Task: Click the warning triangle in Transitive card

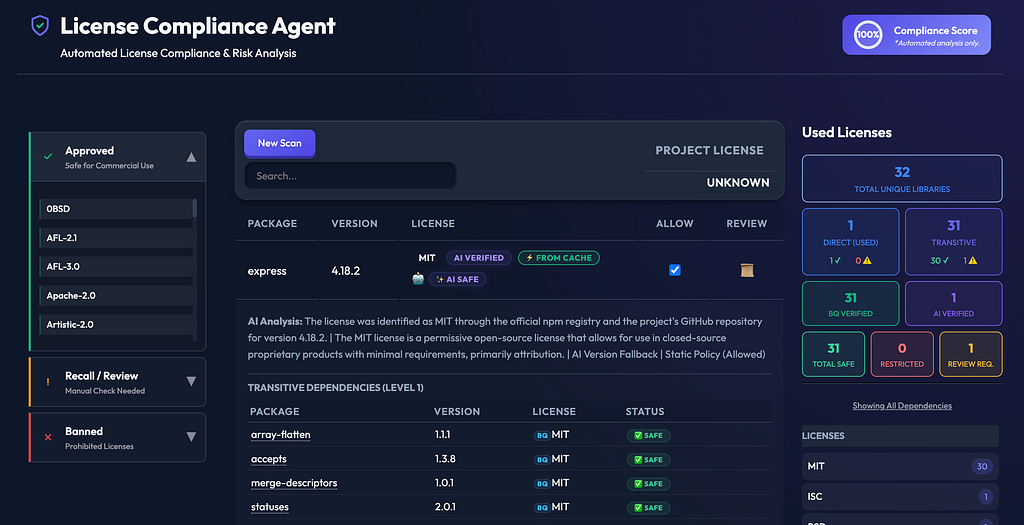Action: click(x=972, y=260)
